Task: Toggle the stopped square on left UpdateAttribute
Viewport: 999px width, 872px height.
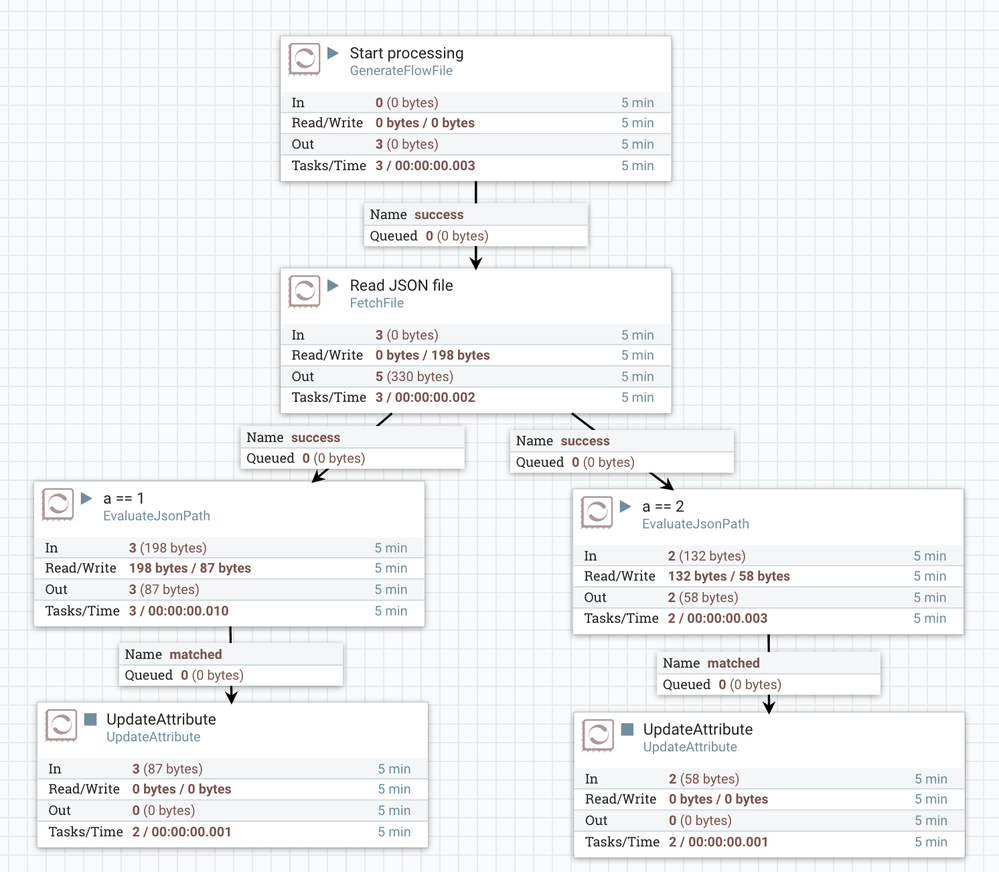Action: (90, 720)
